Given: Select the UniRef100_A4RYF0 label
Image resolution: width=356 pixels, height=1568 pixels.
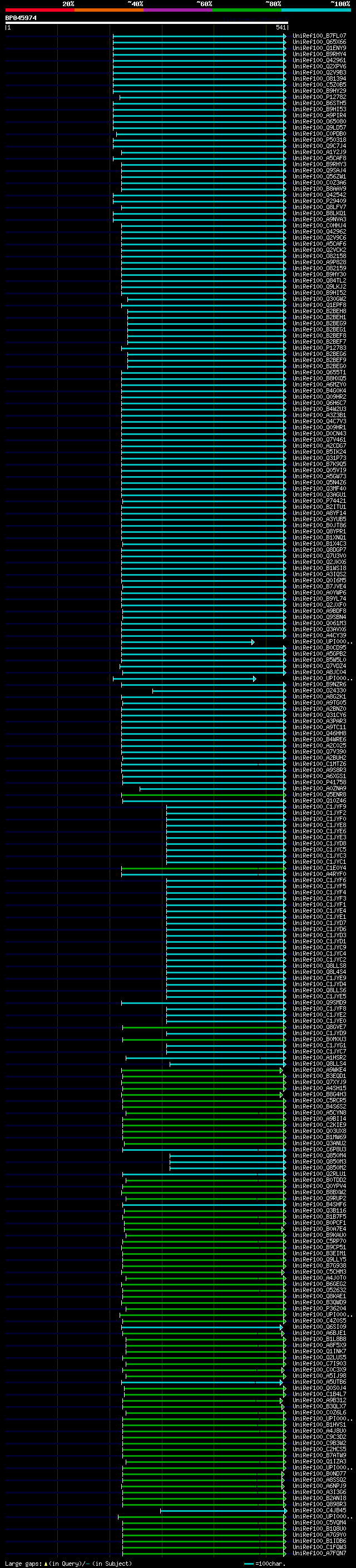Looking at the screenshot, I should coord(319,874).
